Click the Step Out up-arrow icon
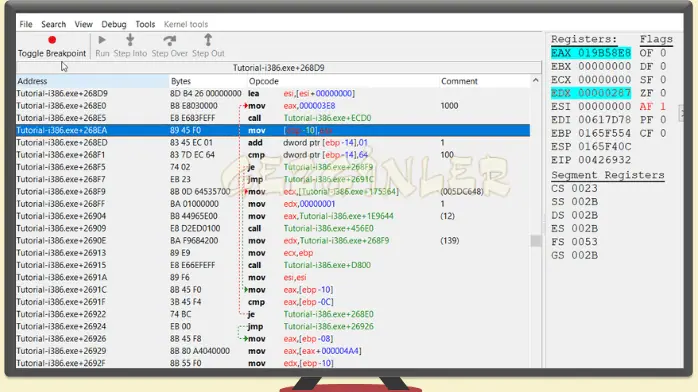698x392 pixels. point(208,40)
